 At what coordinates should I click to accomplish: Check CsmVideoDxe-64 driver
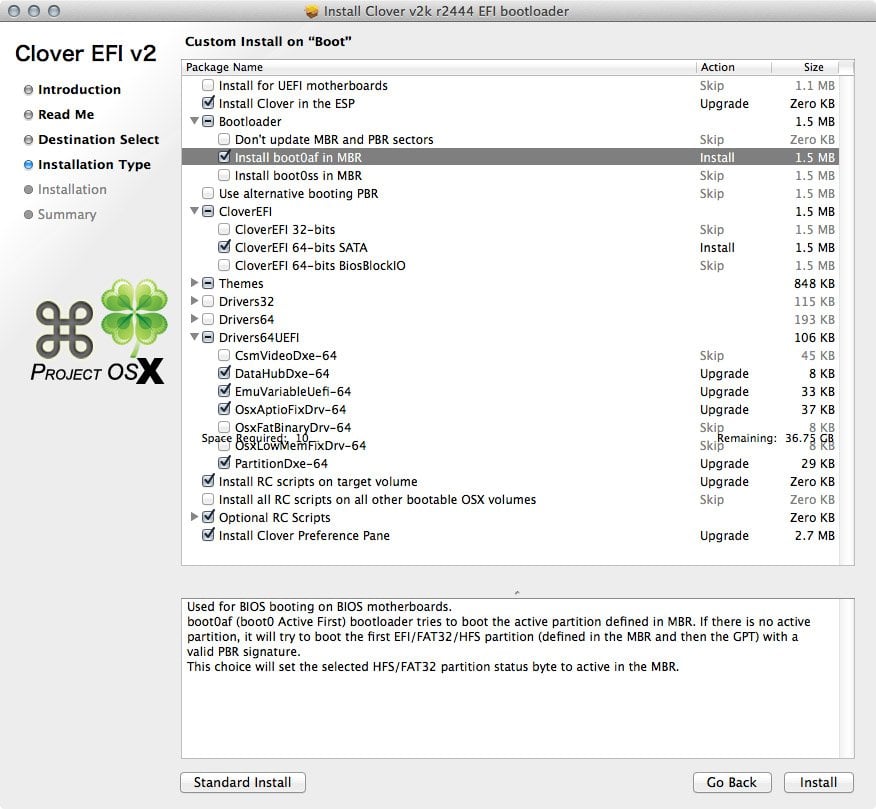point(224,355)
